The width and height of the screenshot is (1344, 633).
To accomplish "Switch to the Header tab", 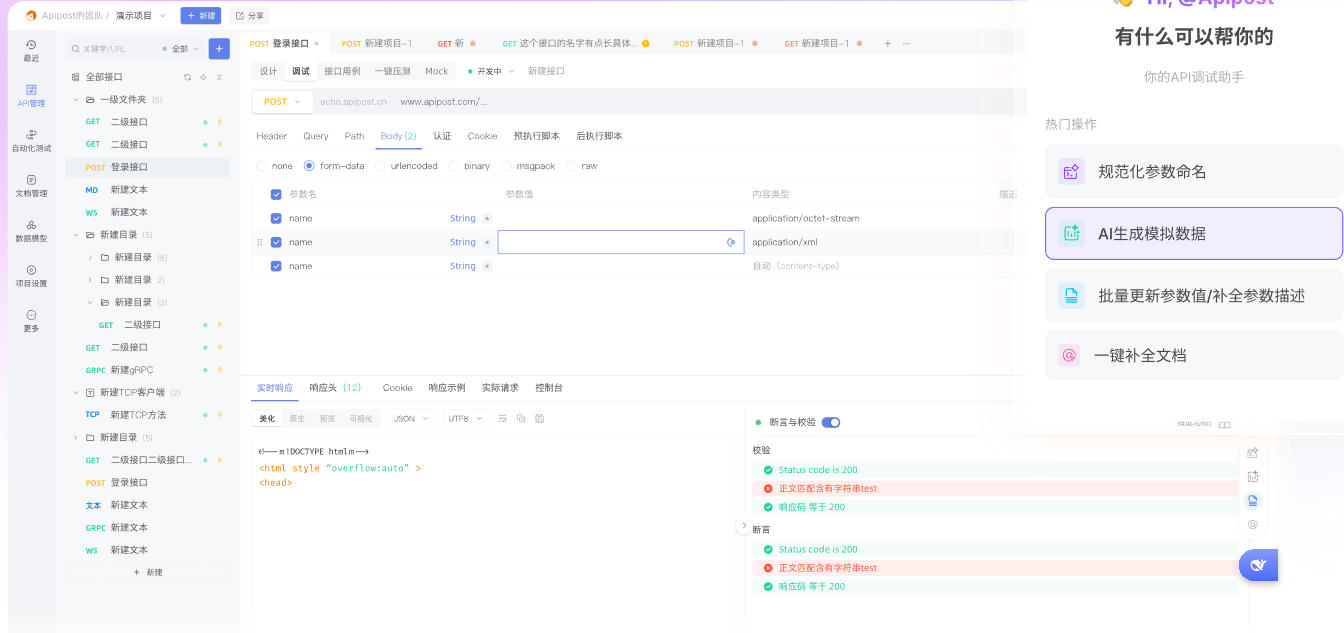I will tap(271, 136).
